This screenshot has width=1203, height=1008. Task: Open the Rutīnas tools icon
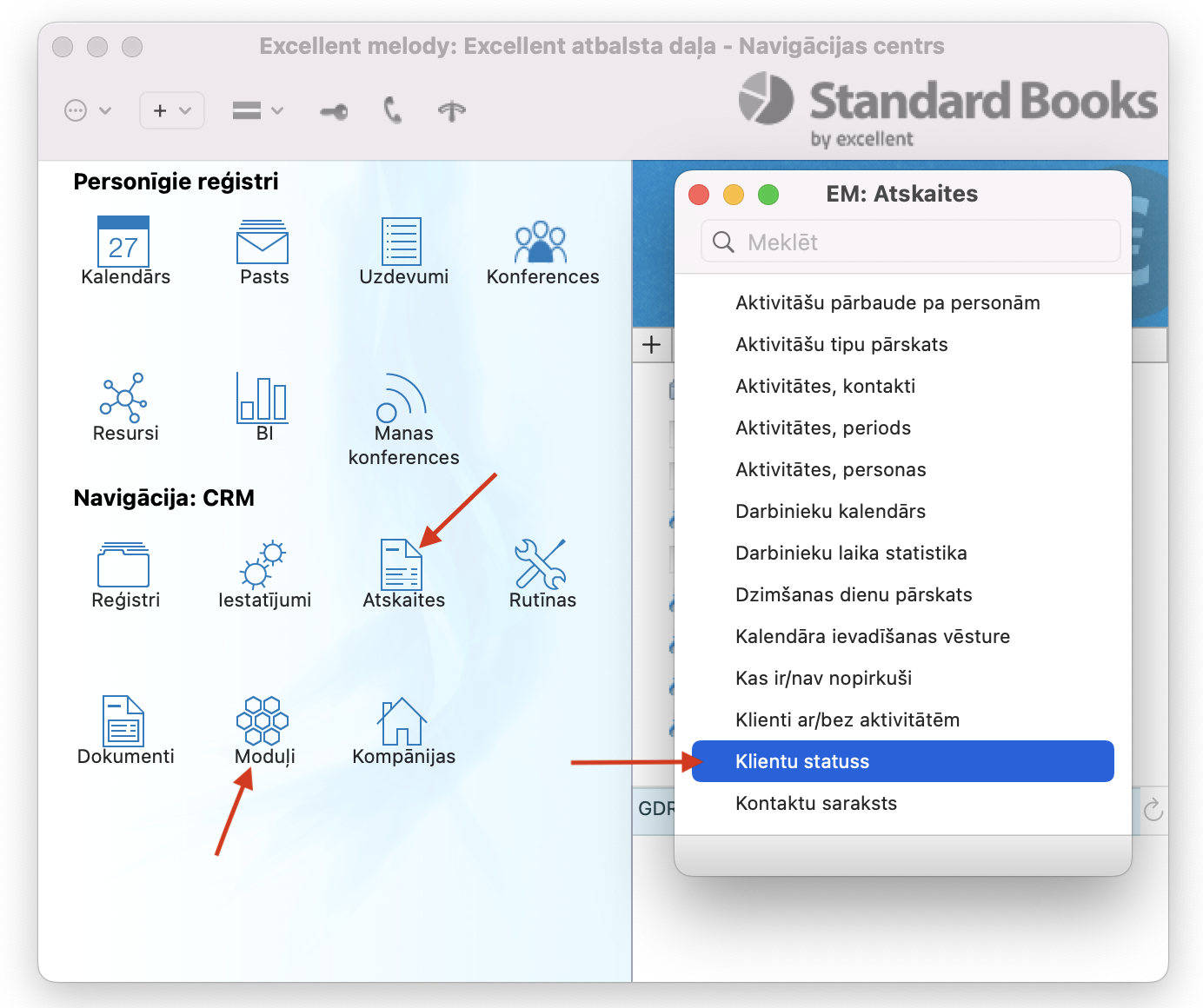tap(541, 566)
